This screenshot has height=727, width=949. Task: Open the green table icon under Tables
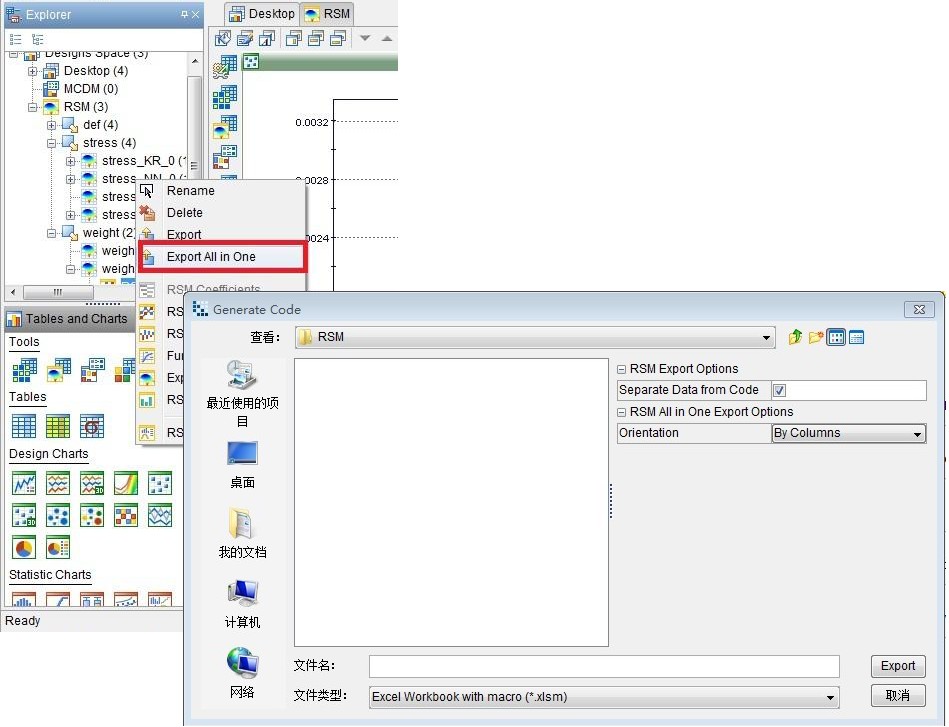point(58,426)
